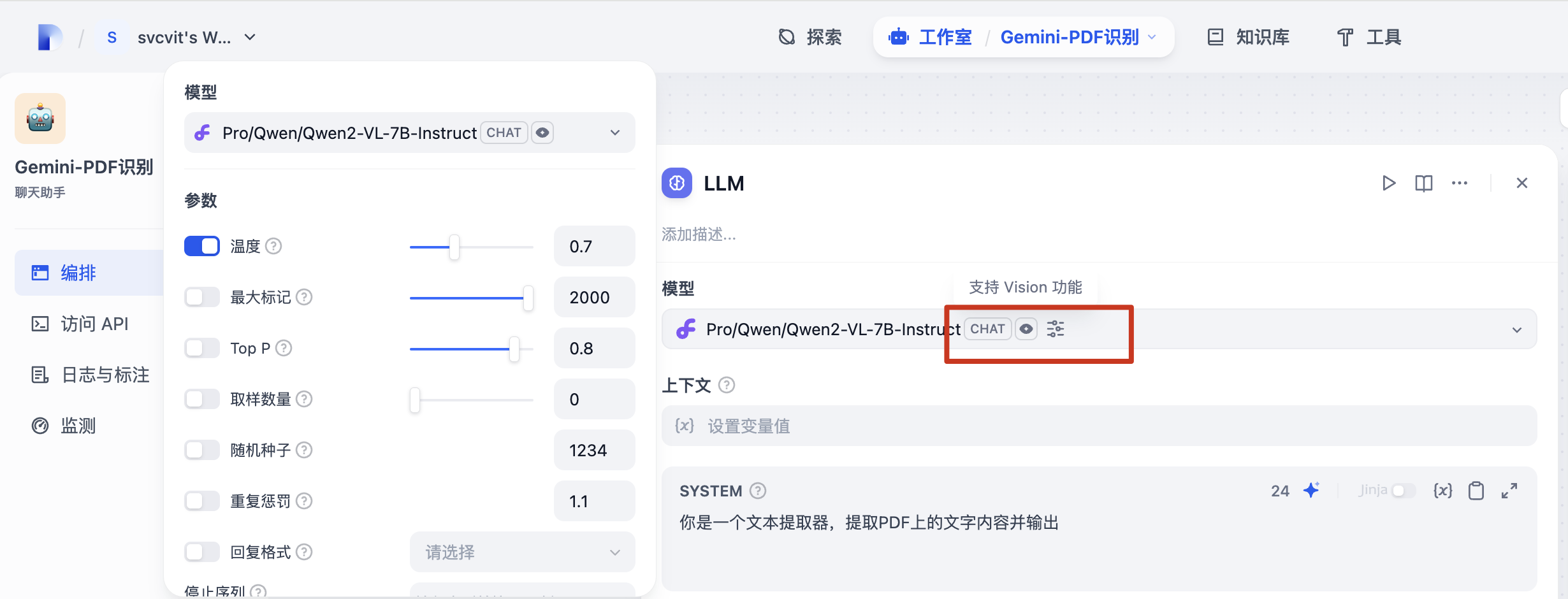
Task: Enable the 最大标记 max tokens toggle
Action: pyautogui.click(x=201, y=297)
